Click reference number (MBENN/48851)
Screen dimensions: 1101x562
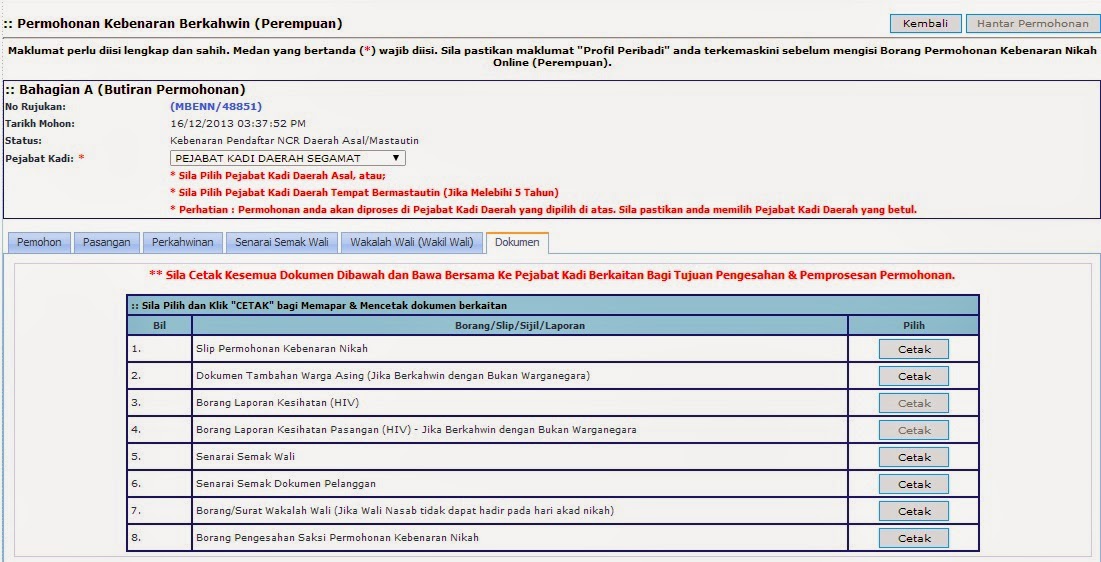point(216,107)
